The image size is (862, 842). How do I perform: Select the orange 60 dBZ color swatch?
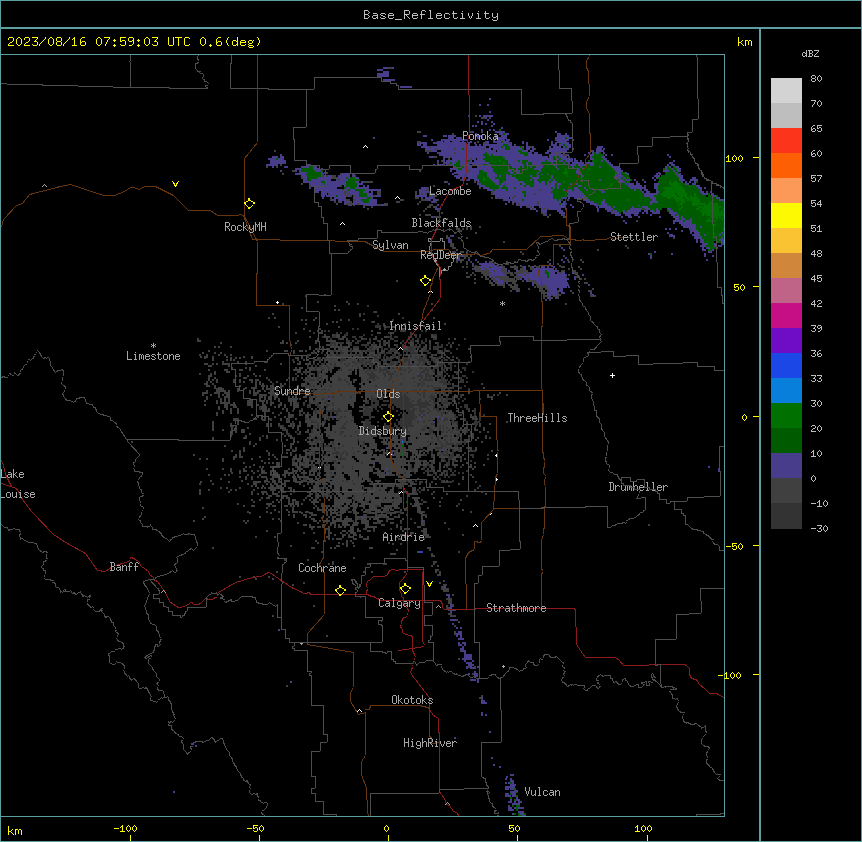point(786,165)
